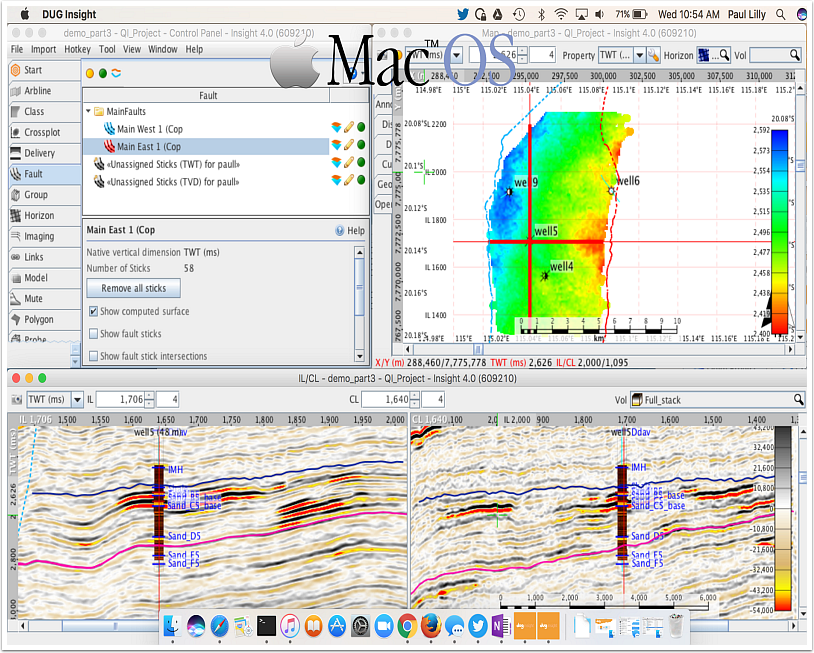Click surface layer icon for Main East 1
The image size is (814, 653).
(336, 145)
